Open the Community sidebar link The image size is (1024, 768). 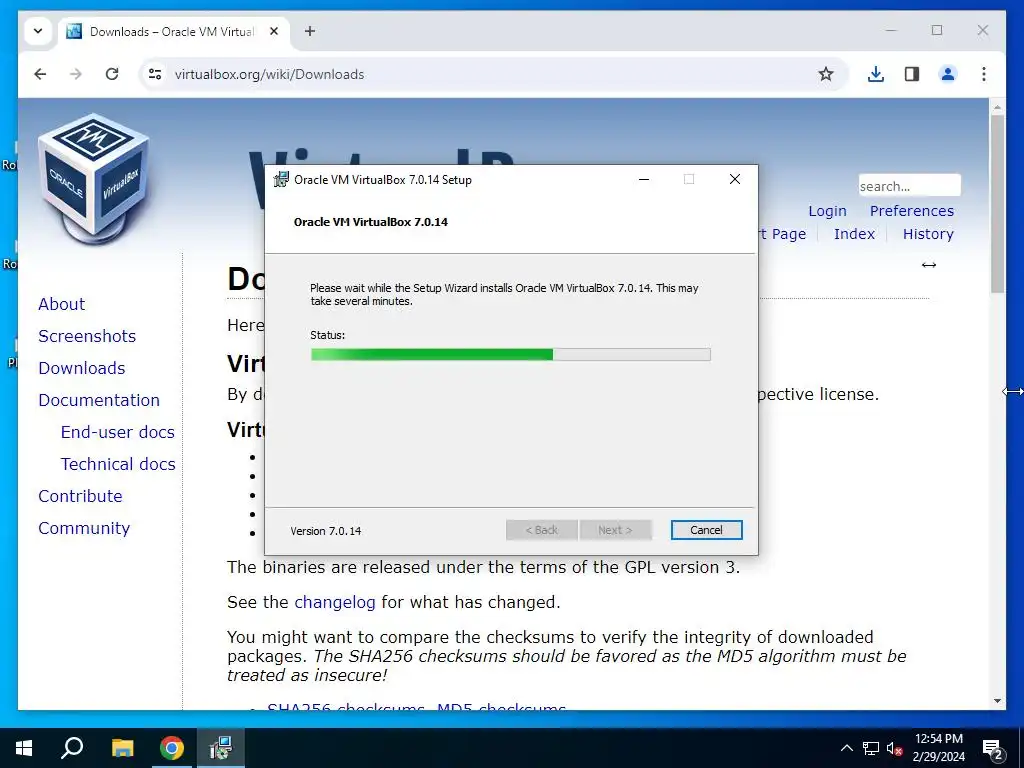(84, 528)
